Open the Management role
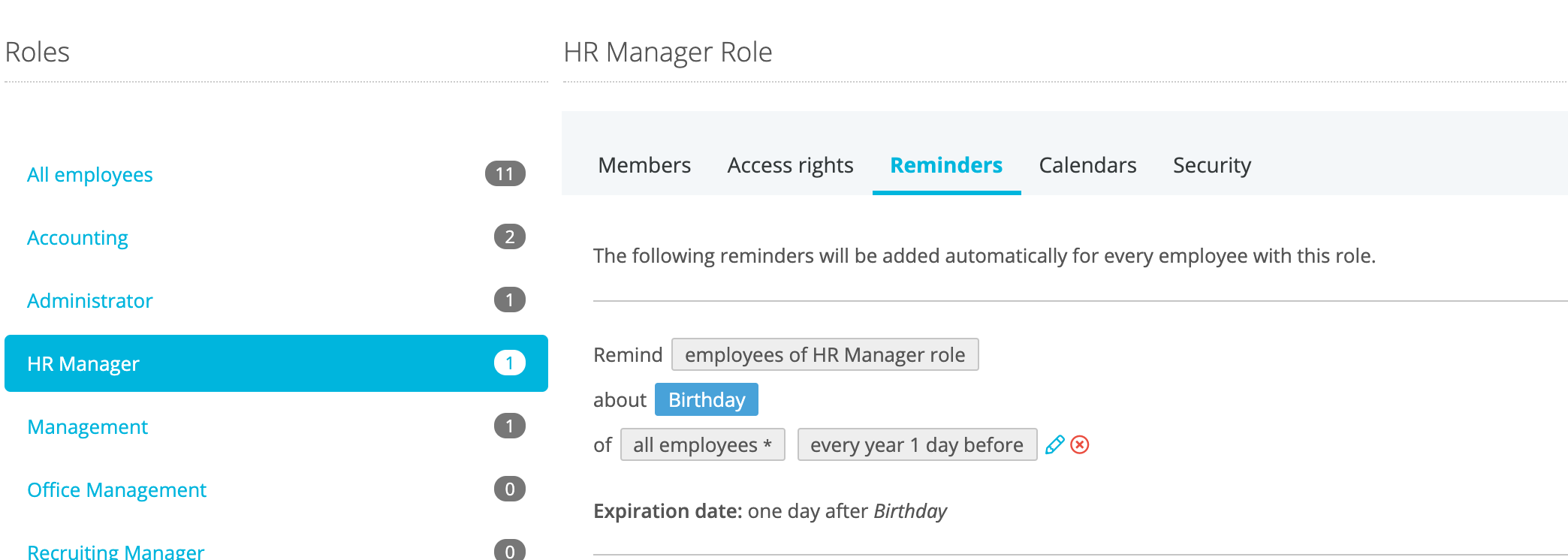1568x560 pixels. 87,427
